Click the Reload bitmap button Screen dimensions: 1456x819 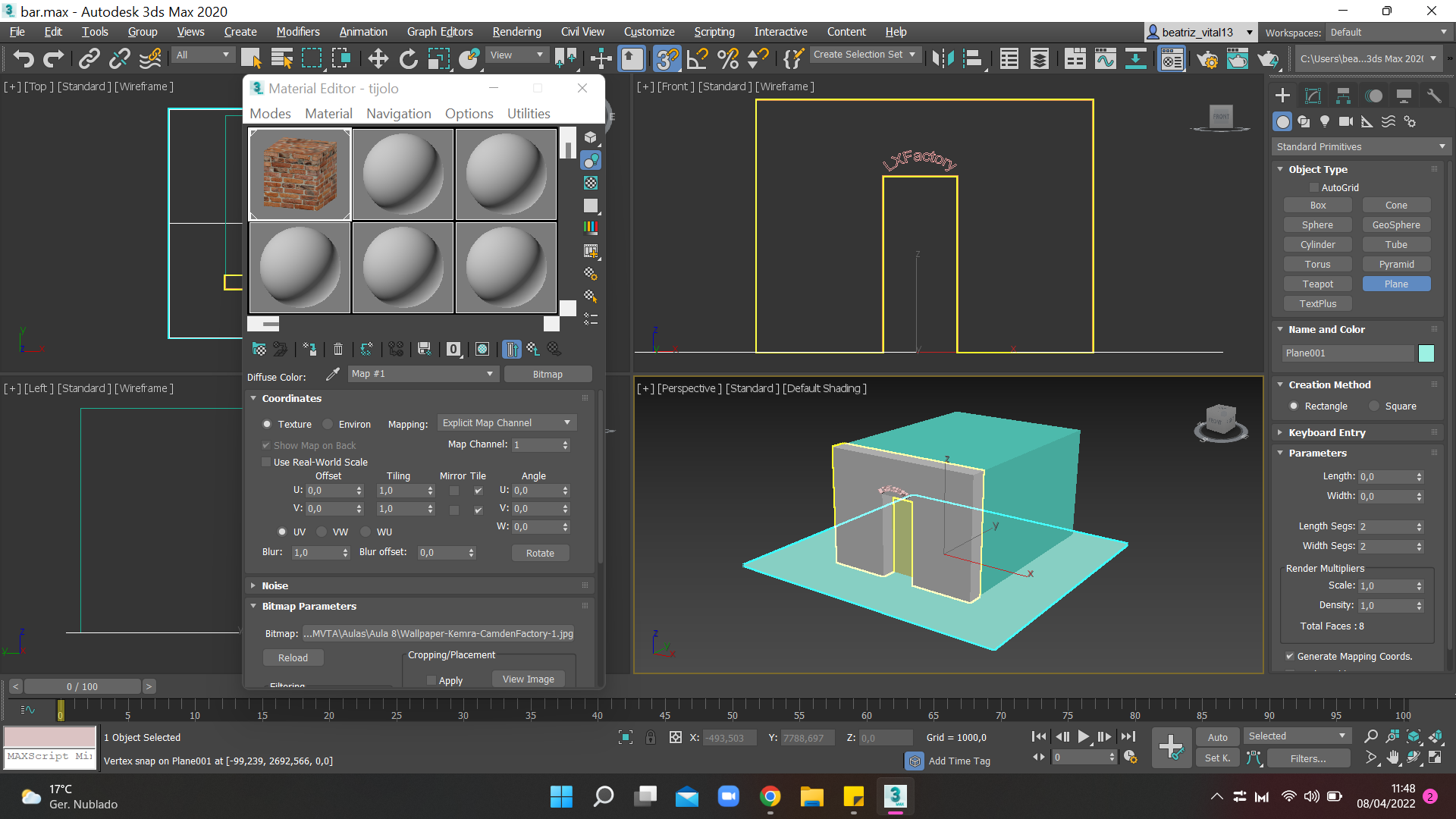(x=293, y=657)
